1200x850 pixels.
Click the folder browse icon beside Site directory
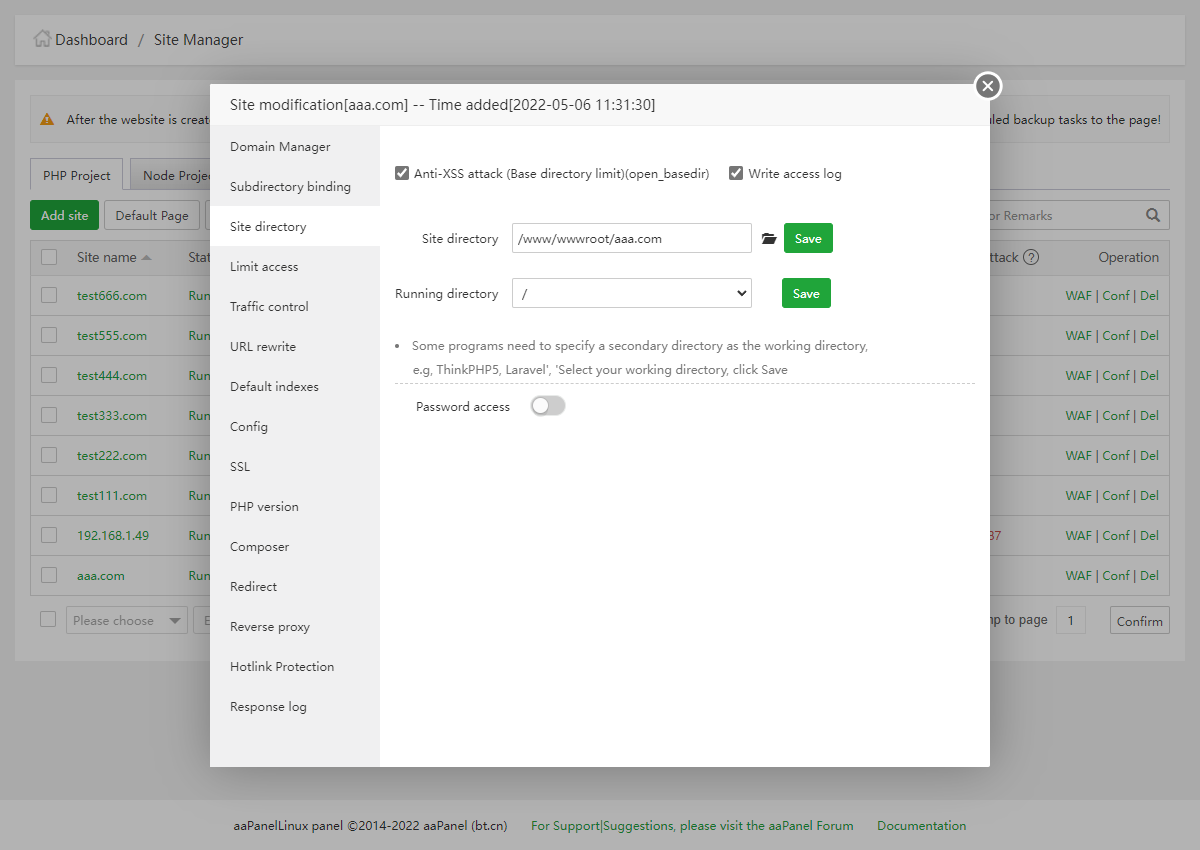point(768,239)
